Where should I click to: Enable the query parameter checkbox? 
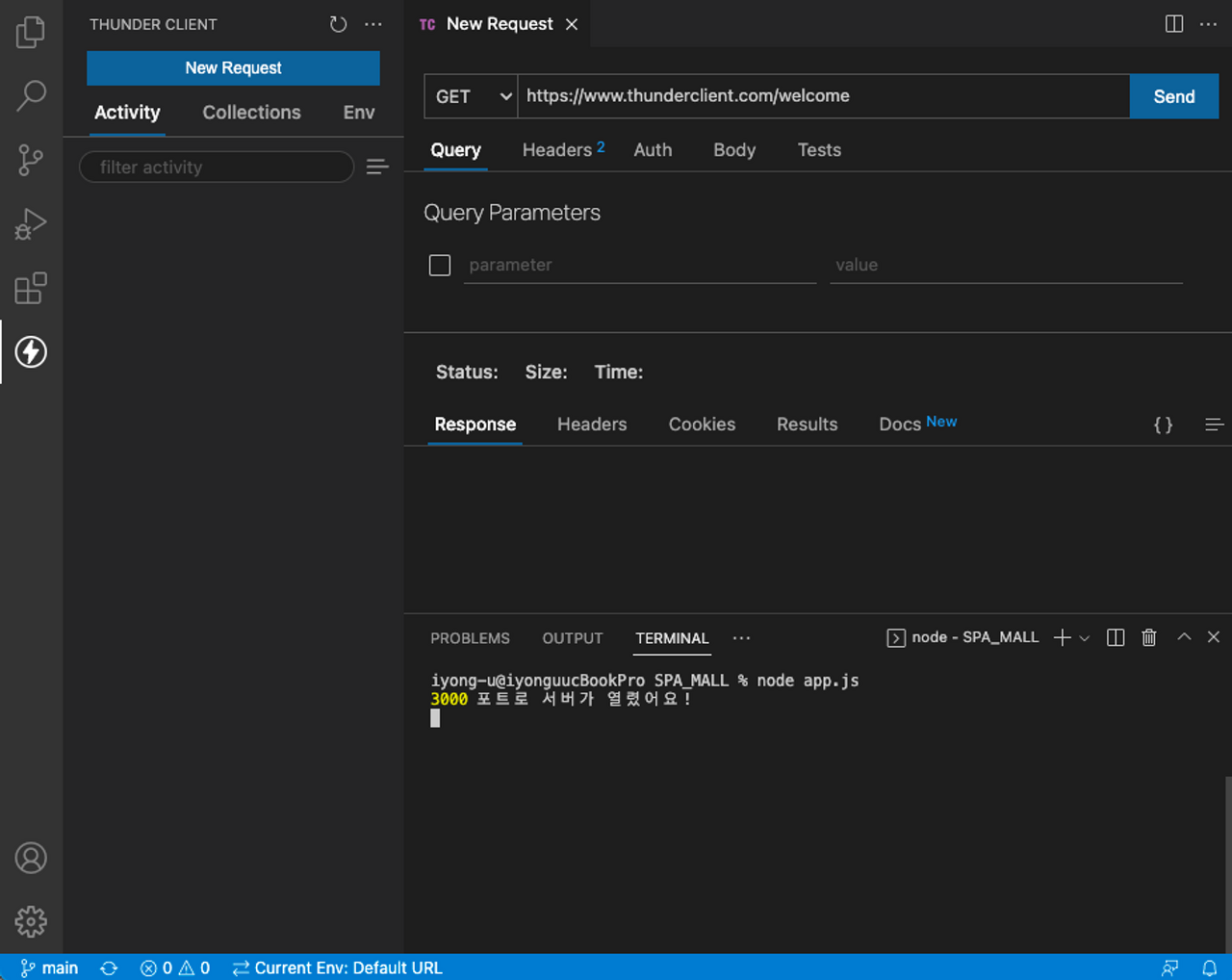coord(440,265)
